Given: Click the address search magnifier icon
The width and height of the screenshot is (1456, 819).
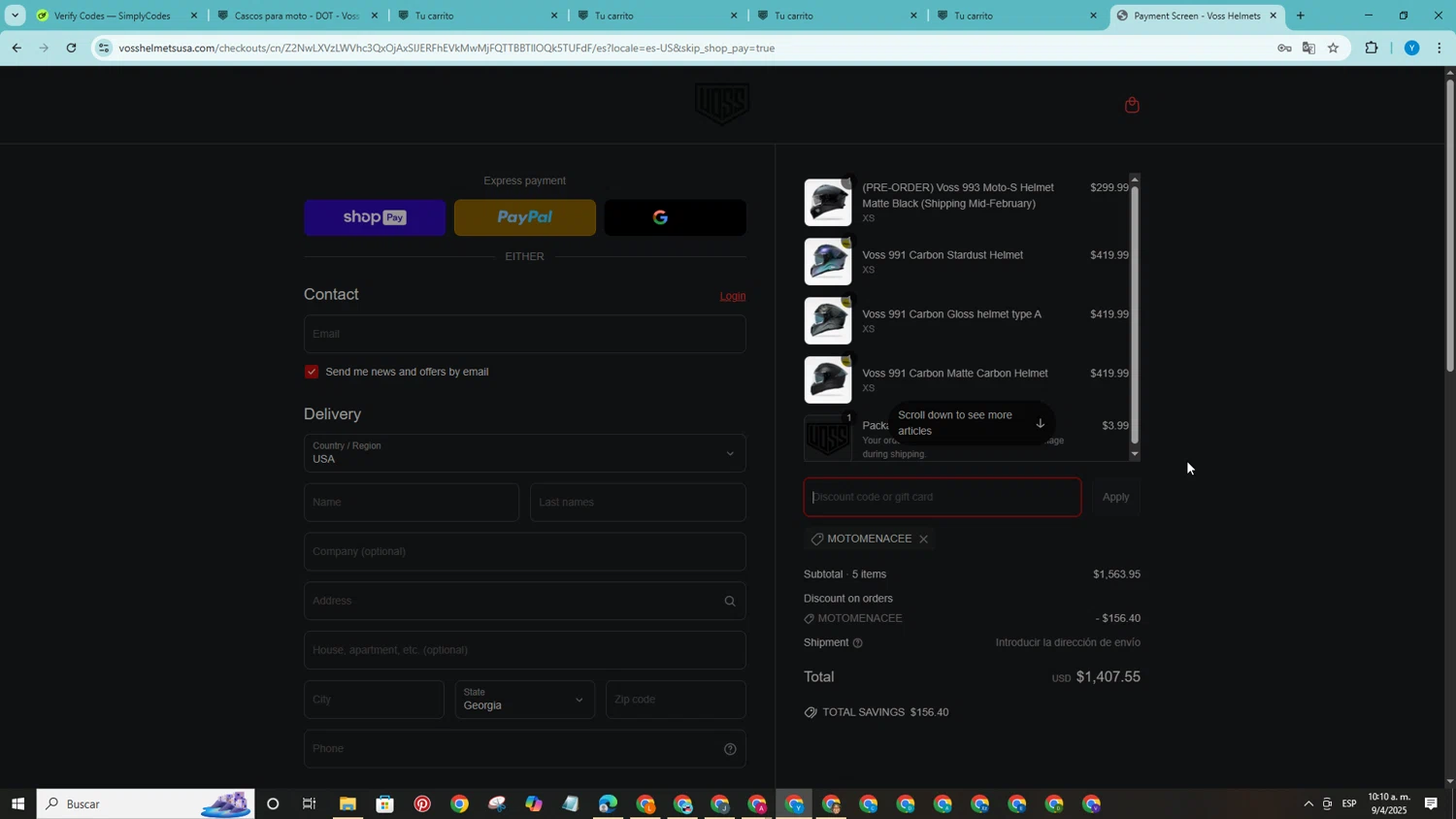Looking at the screenshot, I should click(x=730, y=602).
